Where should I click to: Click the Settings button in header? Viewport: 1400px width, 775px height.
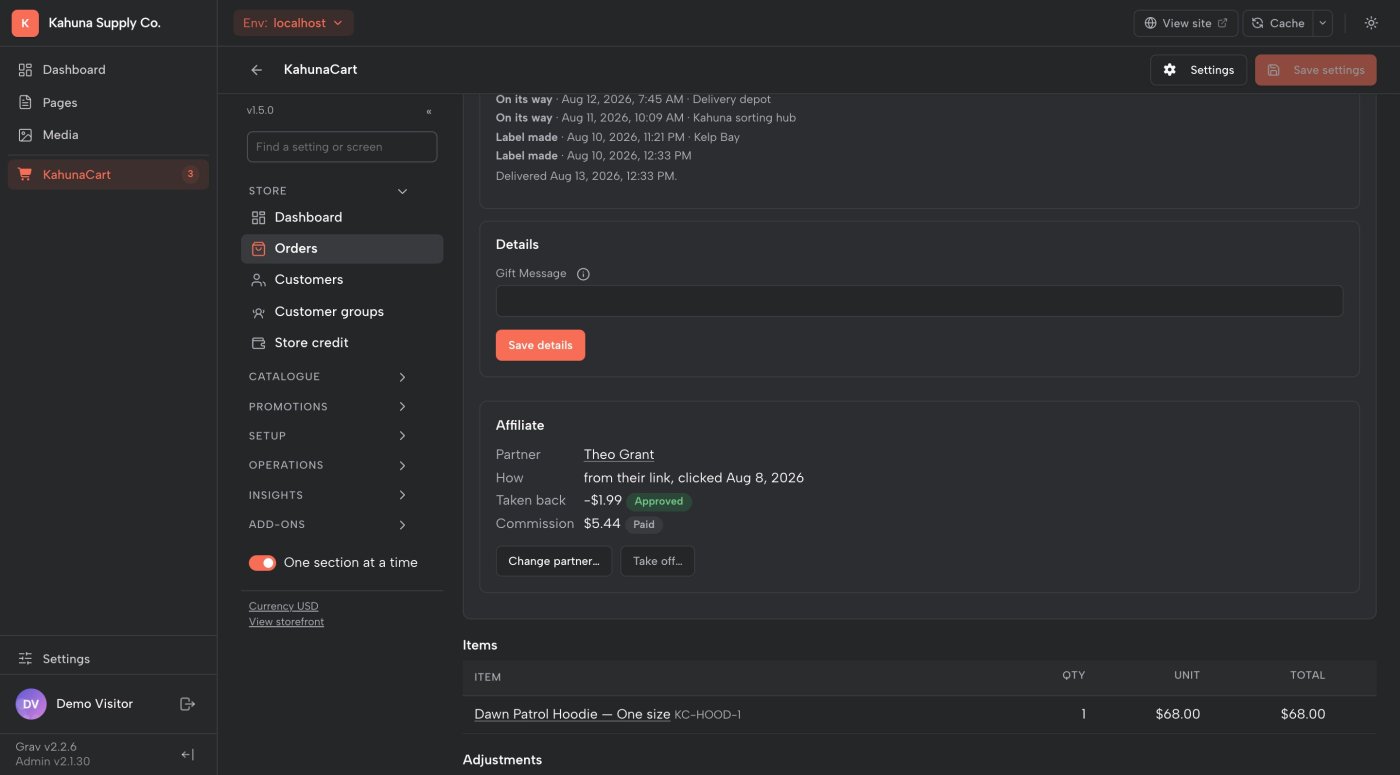(x=1199, y=70)
